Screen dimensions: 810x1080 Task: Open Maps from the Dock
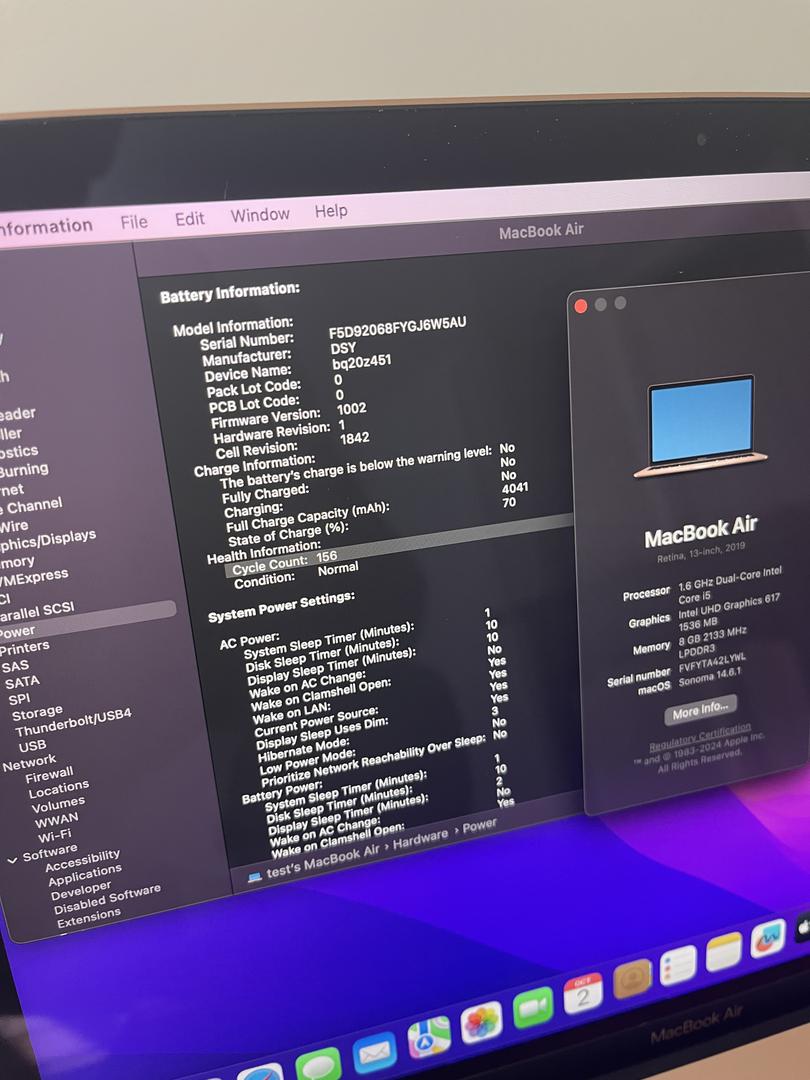429,1037
